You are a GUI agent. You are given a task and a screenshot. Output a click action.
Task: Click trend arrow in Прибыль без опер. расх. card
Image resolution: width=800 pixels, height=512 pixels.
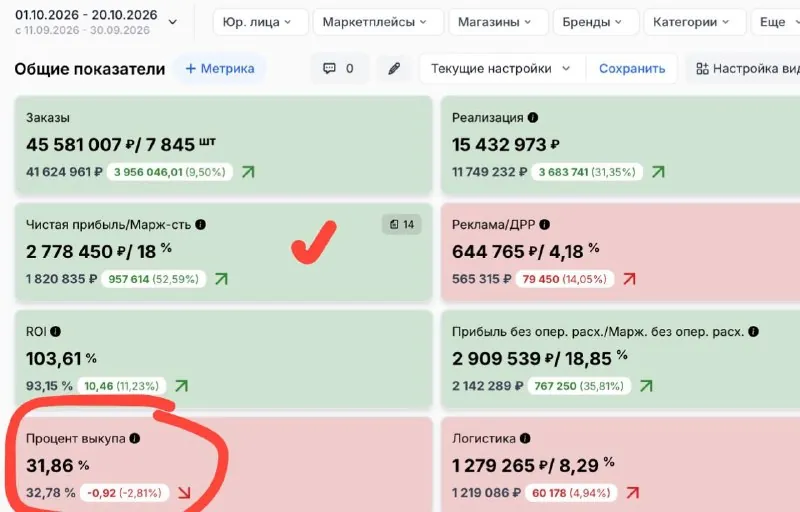click(x=646, y=386)
